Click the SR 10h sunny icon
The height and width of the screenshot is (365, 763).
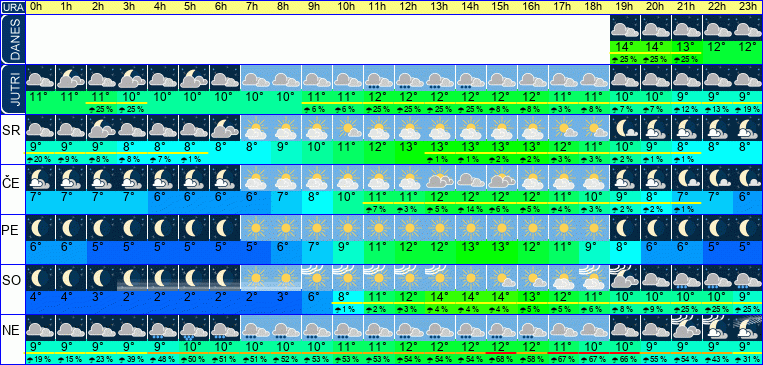(347, 128)
